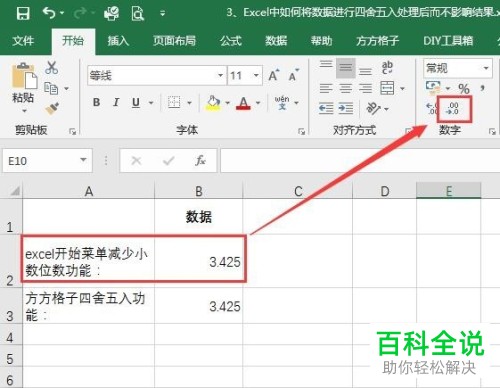Click the Format Painter brush icon

point(52,108)
